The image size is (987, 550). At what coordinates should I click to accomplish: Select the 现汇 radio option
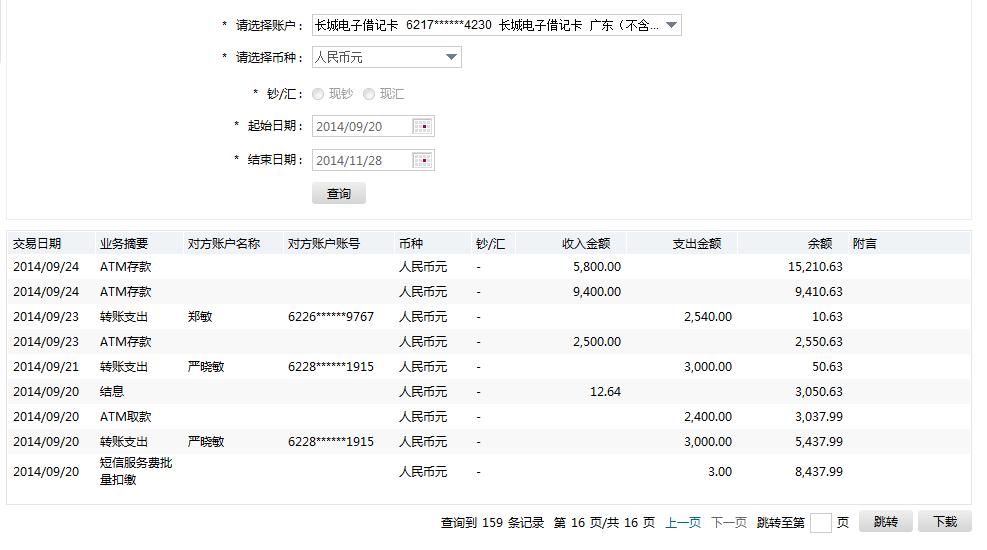pos(369,94)
